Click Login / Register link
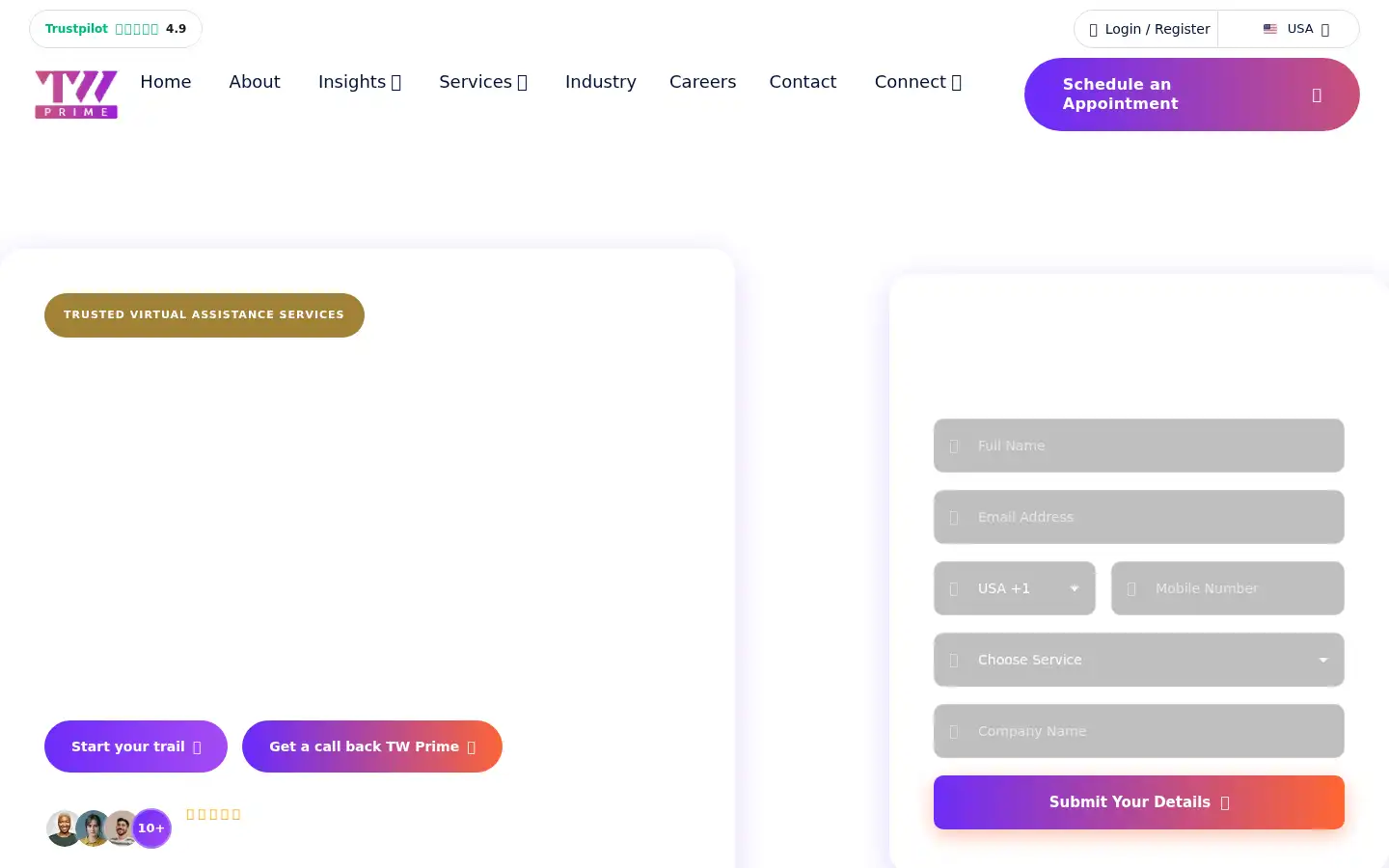This screenshot has width=1389, height=868. [x=1149, y=29]
